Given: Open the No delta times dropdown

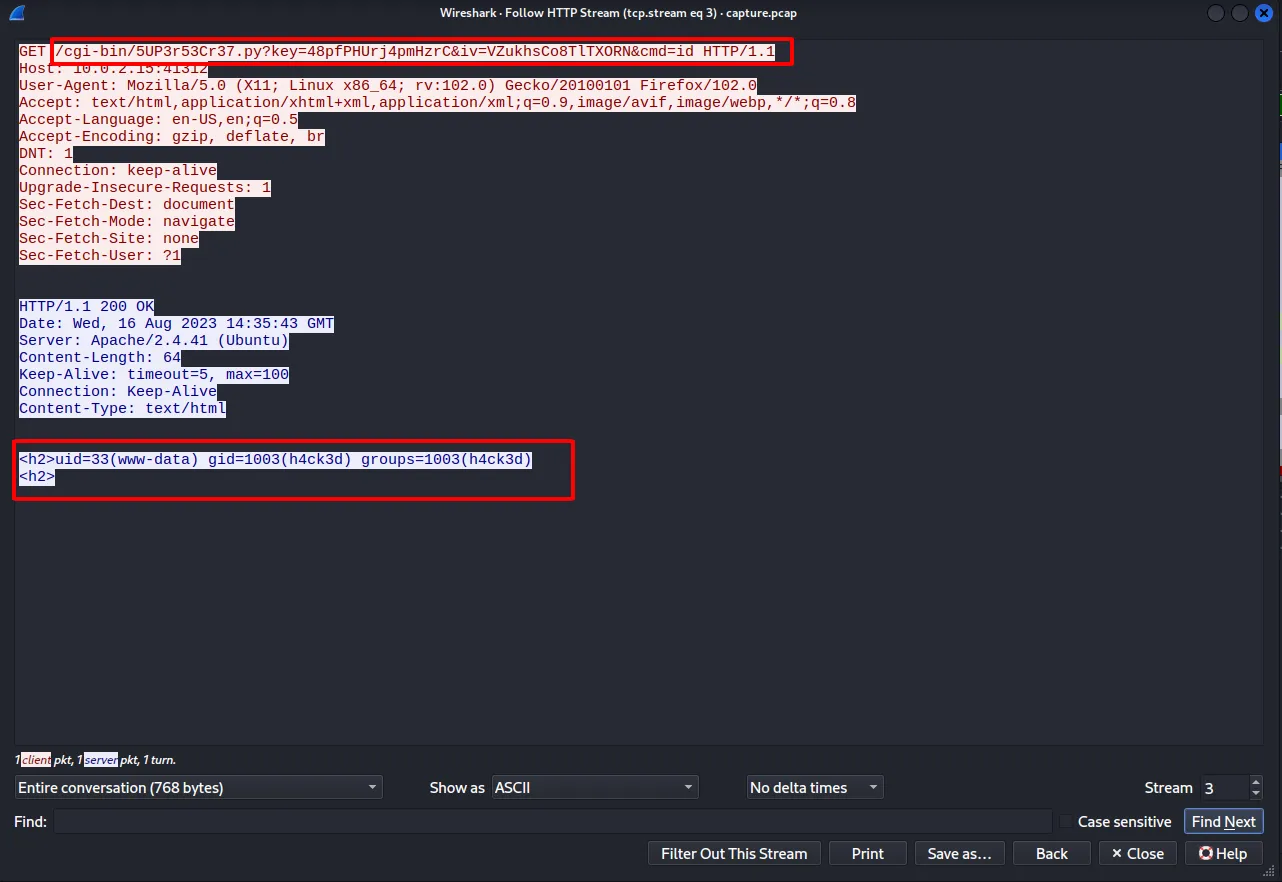Looking at the screenshot, I should point(814,788).
